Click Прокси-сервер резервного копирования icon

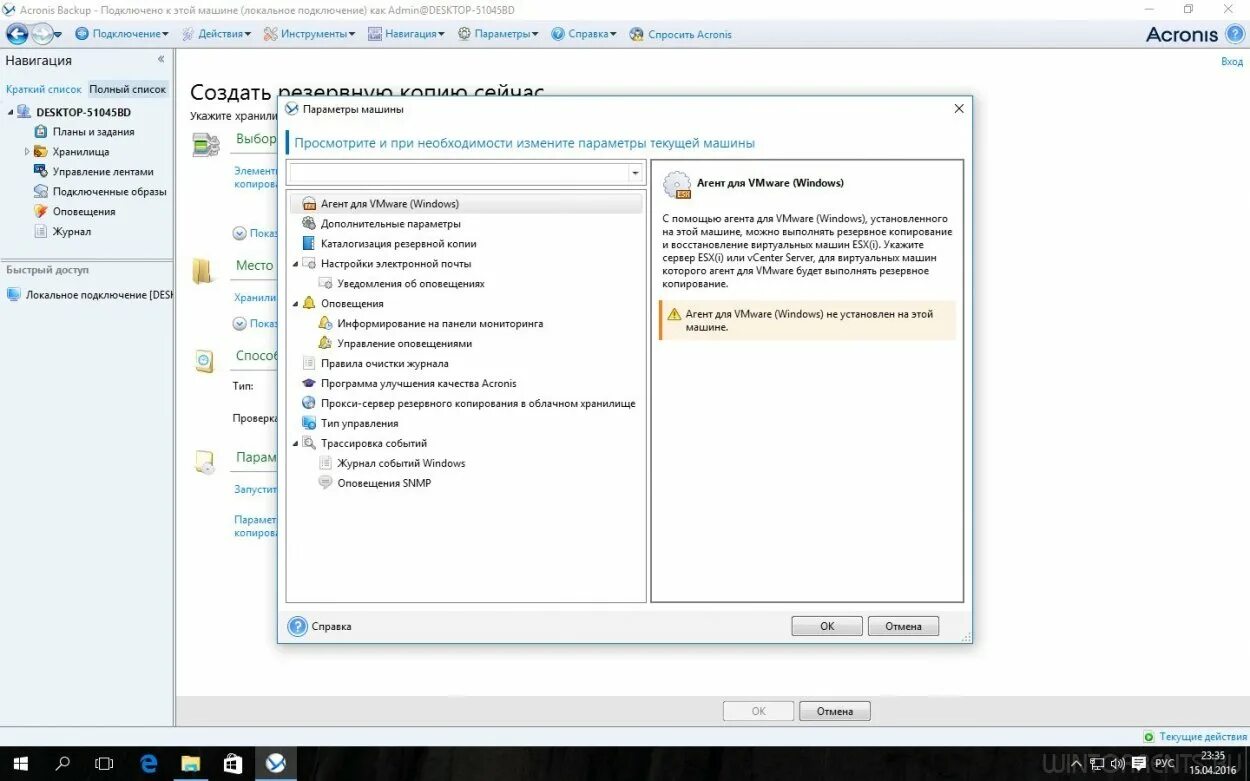309,404
